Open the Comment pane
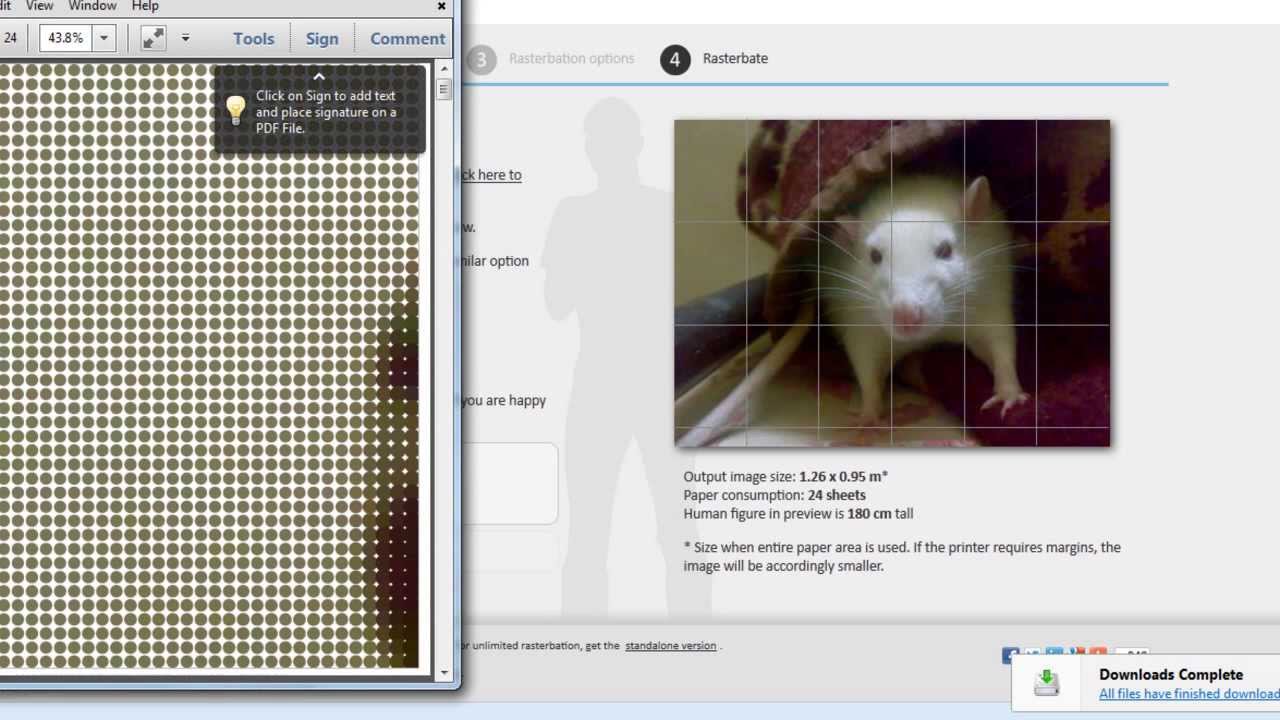This screenshot has width=1280, height=720. (x=407, y=38)
